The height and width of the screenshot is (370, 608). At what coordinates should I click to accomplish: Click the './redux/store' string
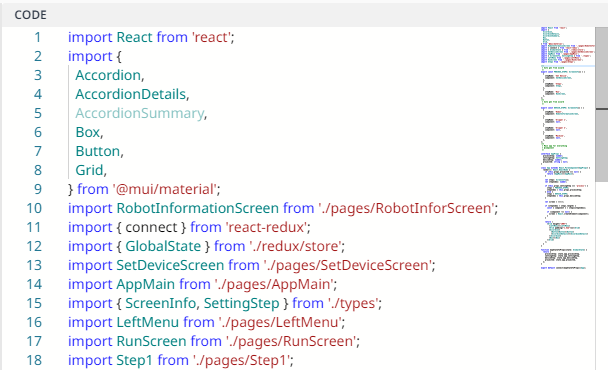pos(295,246)
